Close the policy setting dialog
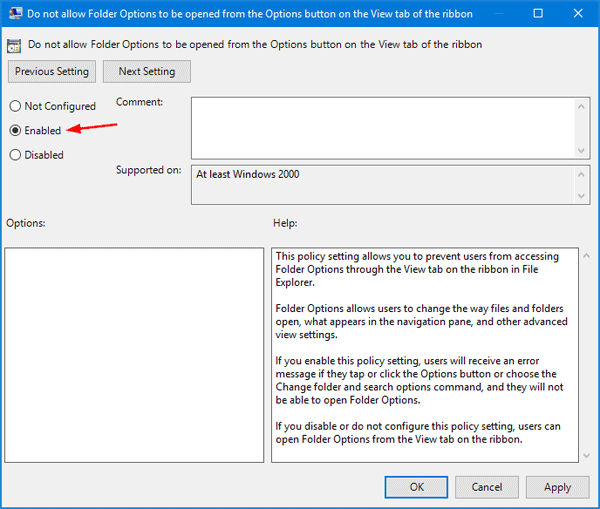 579,15
